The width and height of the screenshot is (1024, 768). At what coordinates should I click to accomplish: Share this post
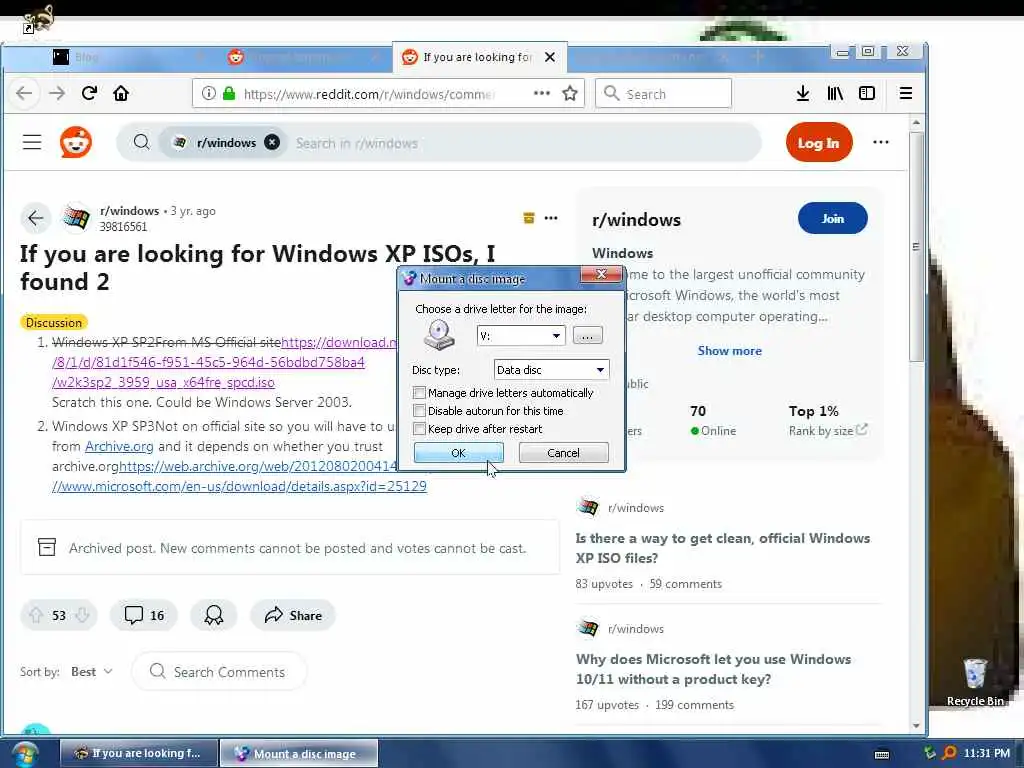tap(293, 615)
